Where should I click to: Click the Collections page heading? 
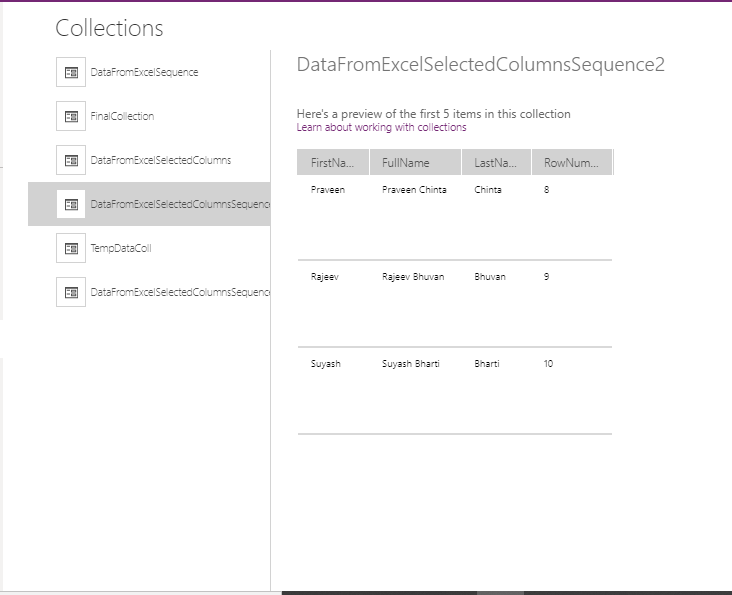pyautogui.click(x=109, y=28)
